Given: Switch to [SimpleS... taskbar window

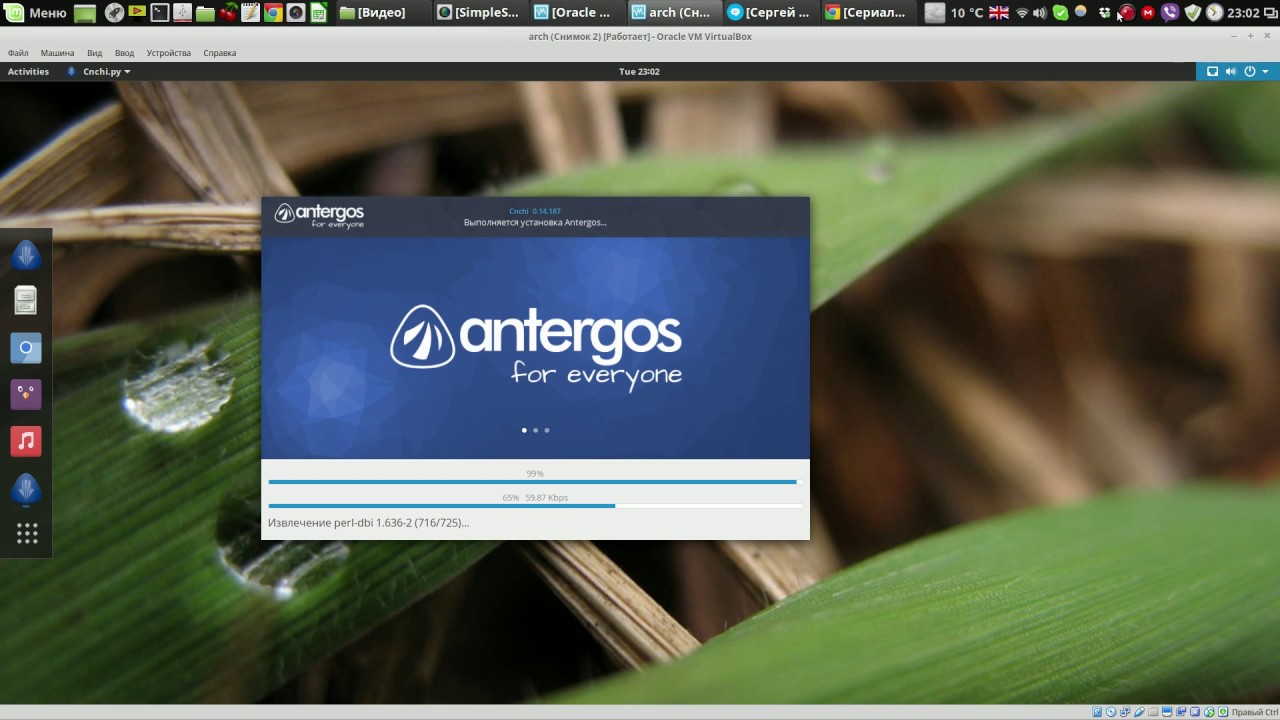Looking at the screenshot, I should coord(481,13).
